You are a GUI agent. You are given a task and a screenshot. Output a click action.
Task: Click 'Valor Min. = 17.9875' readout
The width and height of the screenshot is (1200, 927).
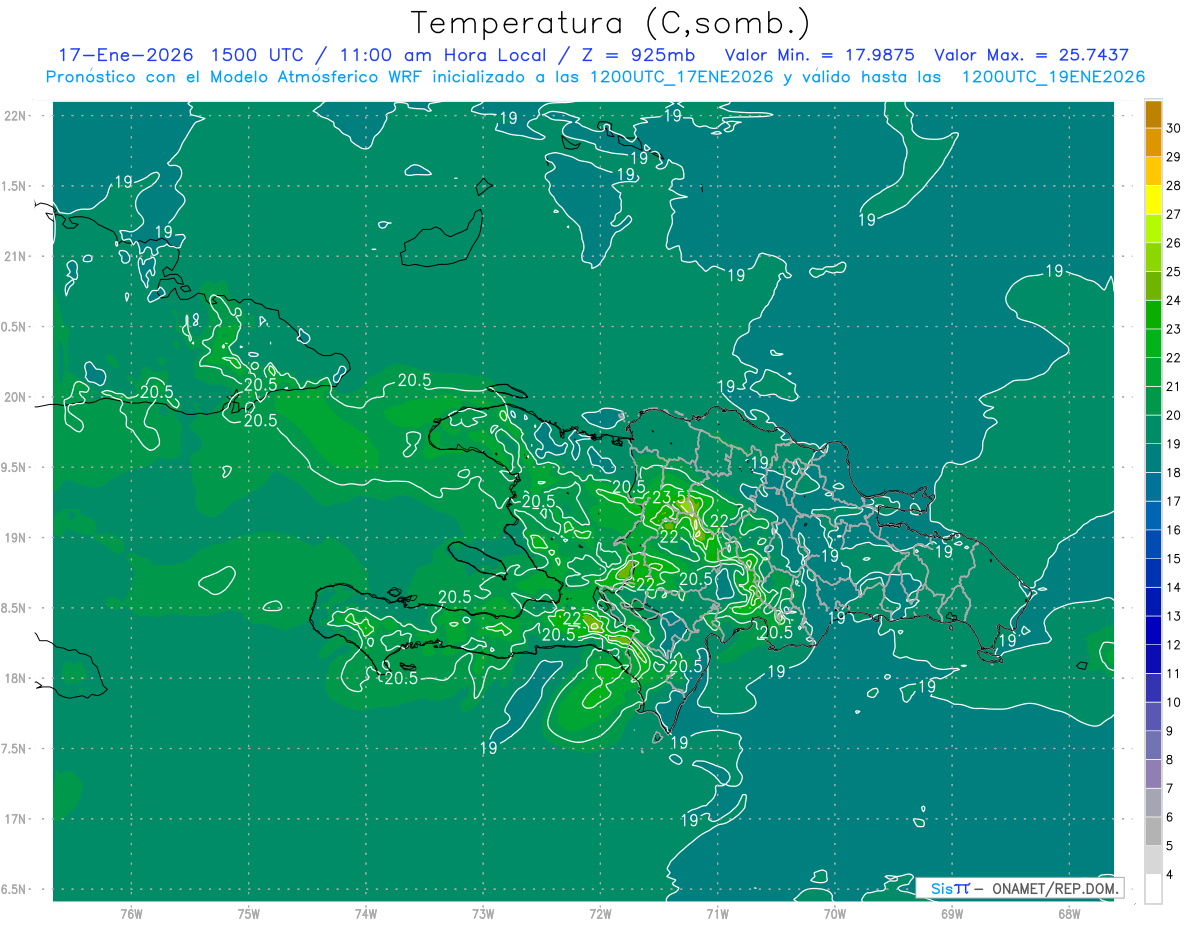[820, 55]
